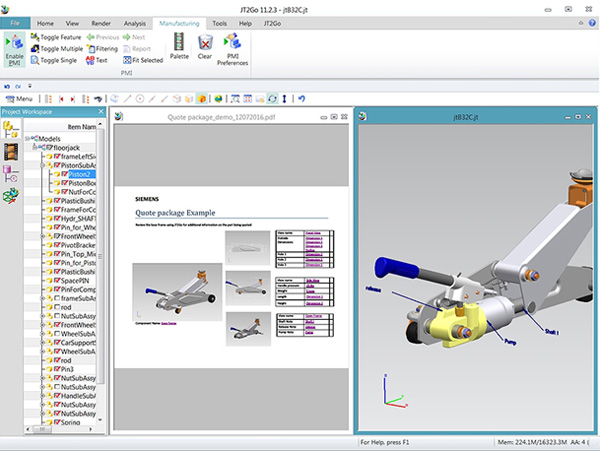600x451 pixels.
Task: Click the blue help question-mark icon
Action: pyautogui.click(x=592, y=23)
